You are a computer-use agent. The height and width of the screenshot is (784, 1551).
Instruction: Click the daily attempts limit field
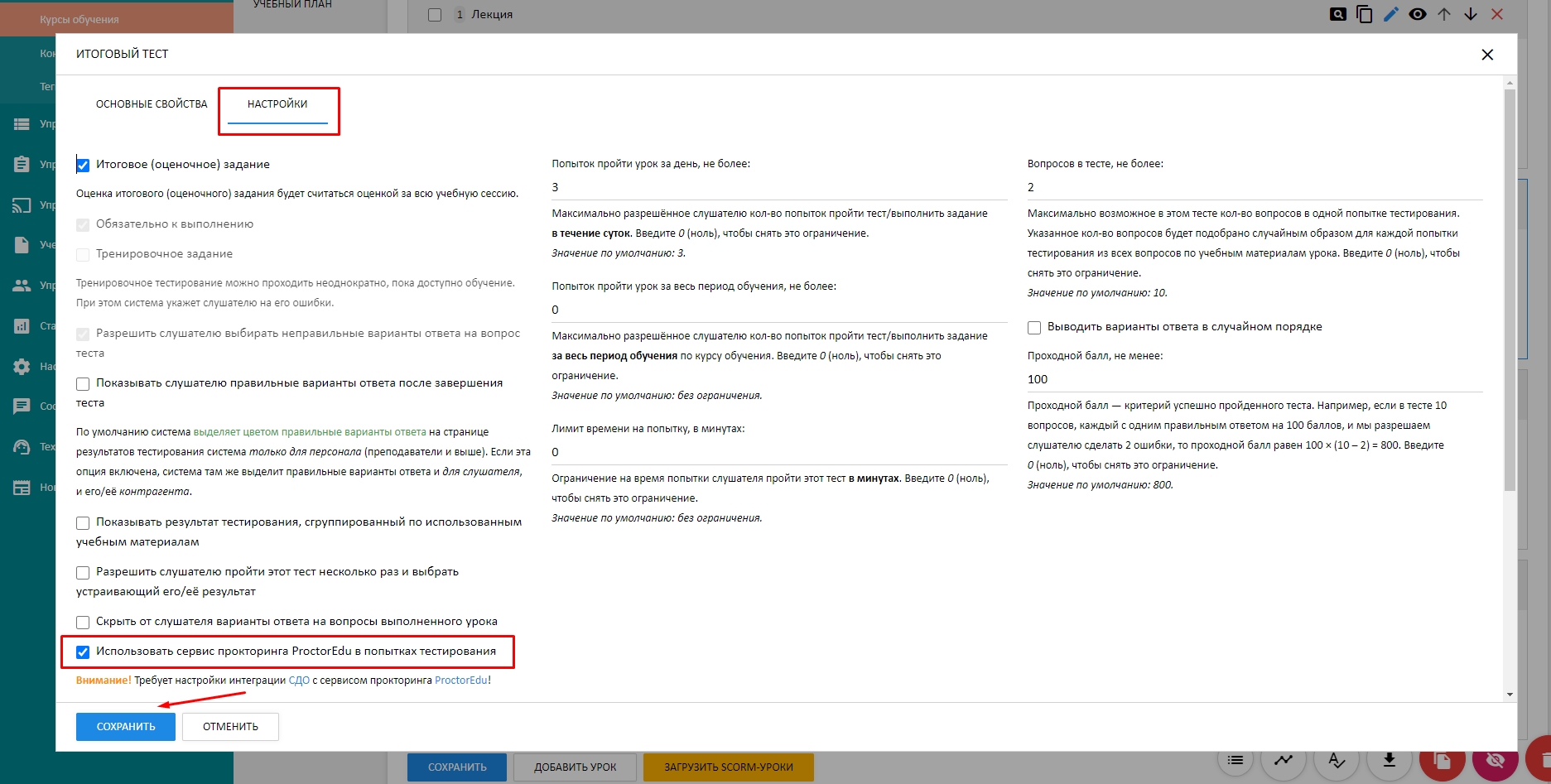click(x=779, y=187)
